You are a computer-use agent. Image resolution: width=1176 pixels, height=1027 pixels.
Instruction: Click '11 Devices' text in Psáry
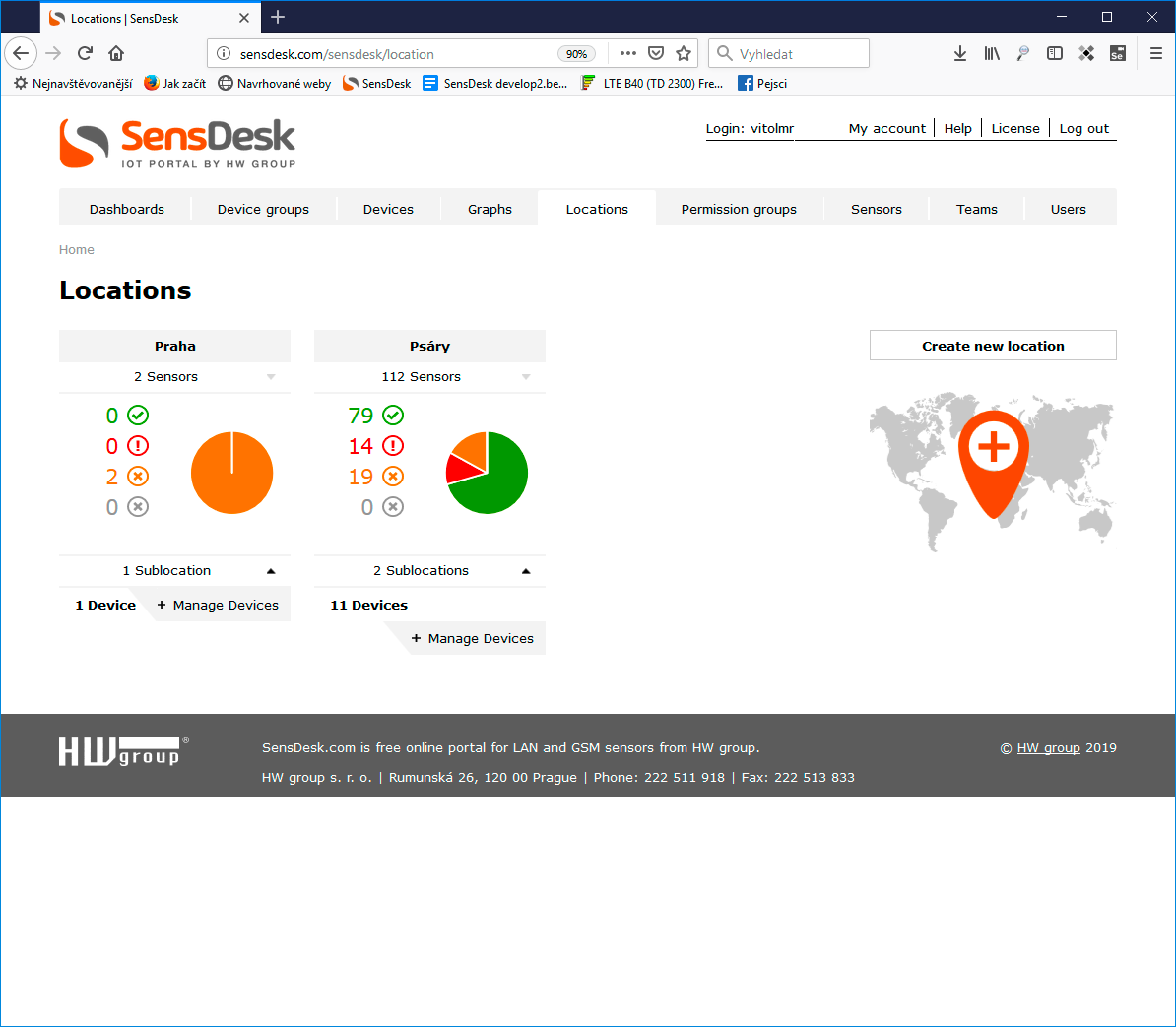(369, 605)
